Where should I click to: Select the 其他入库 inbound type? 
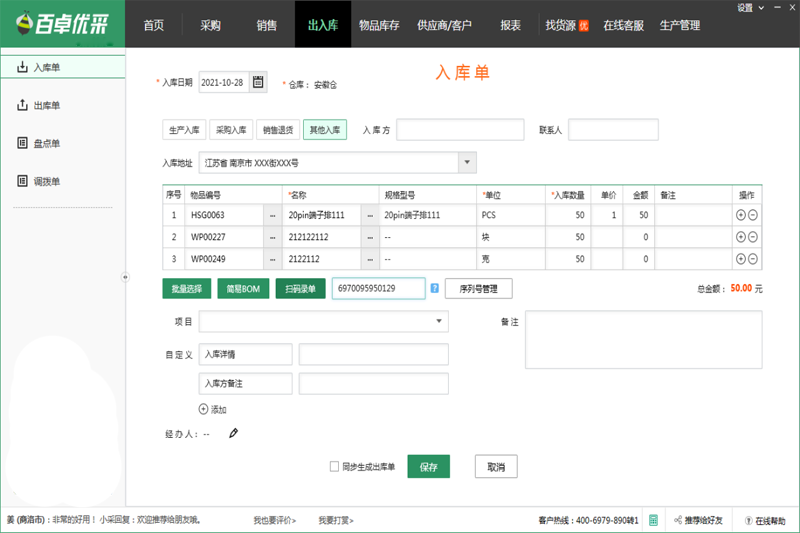325,130
